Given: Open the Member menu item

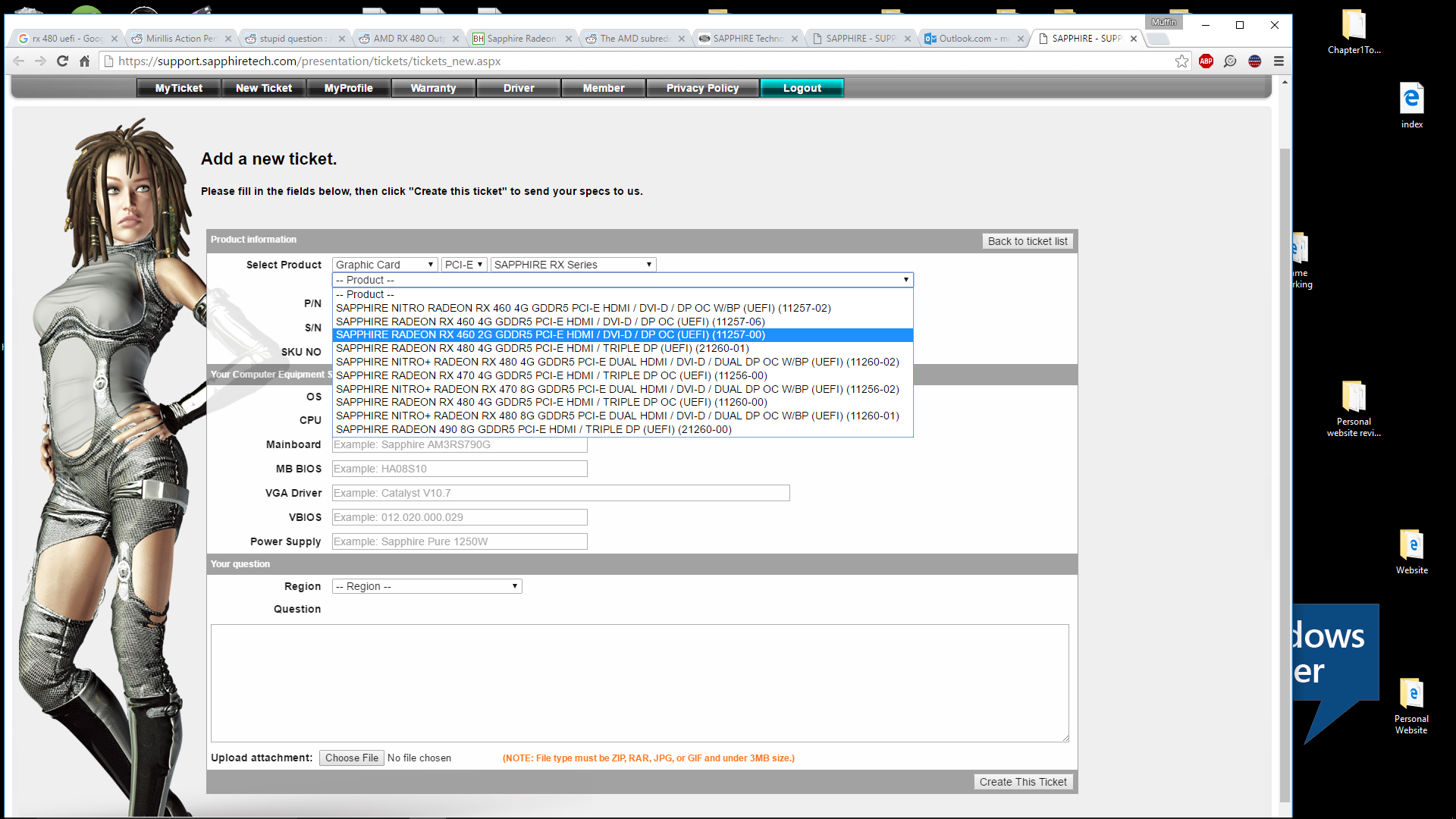Looking at the screenshot, I should click(x=604, y=88).
